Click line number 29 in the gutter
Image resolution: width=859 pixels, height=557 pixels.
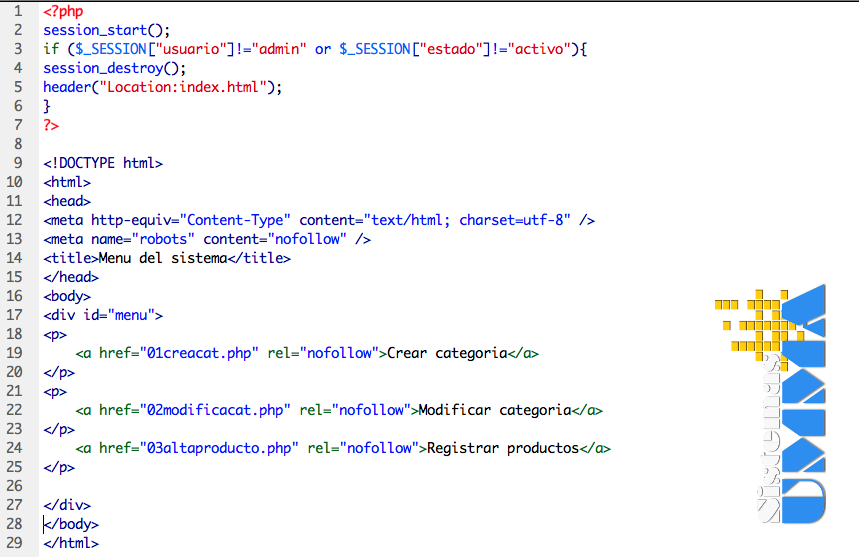[x=14, y=543]
